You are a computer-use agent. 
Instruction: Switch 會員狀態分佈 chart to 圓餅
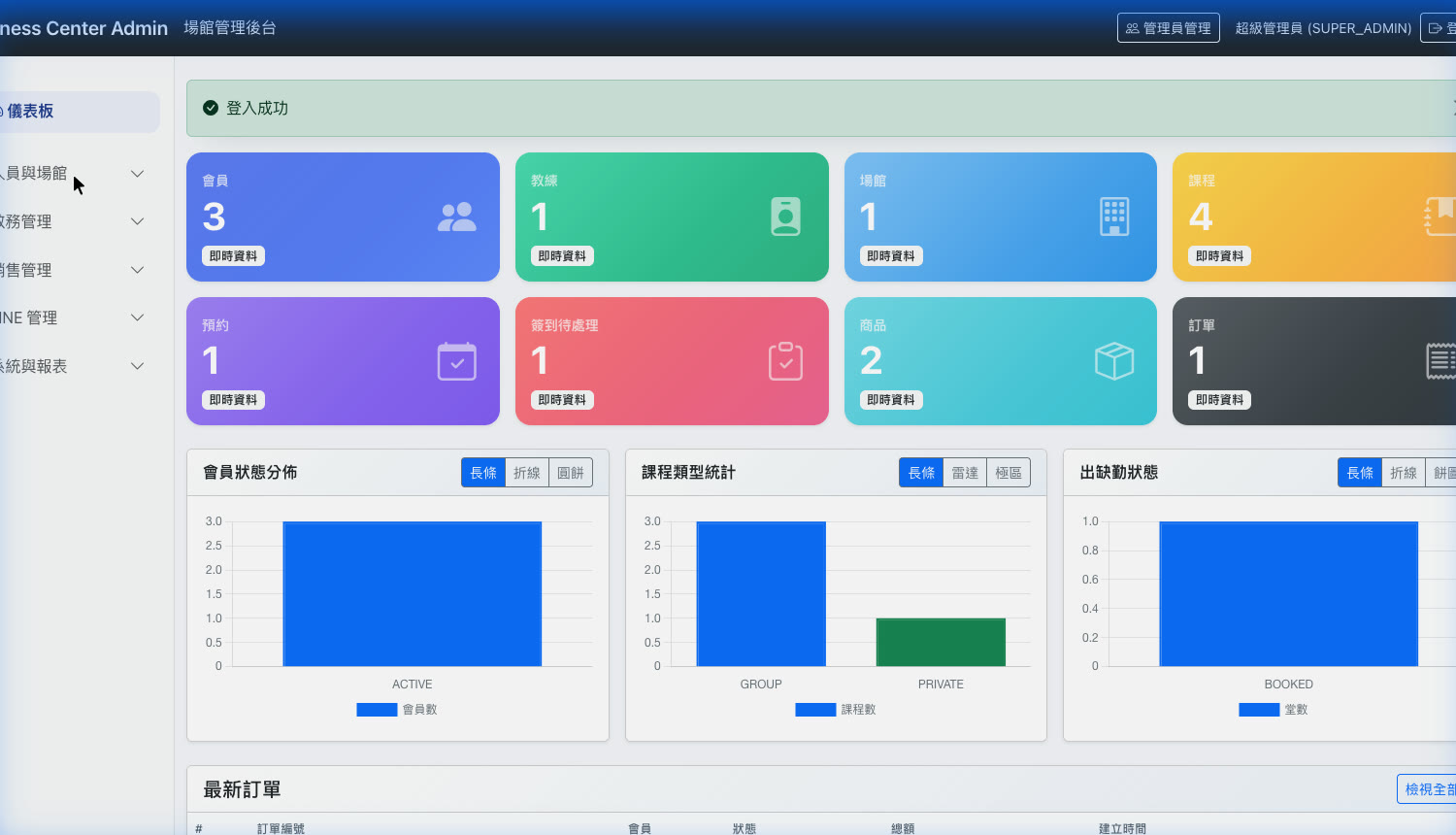571,473
